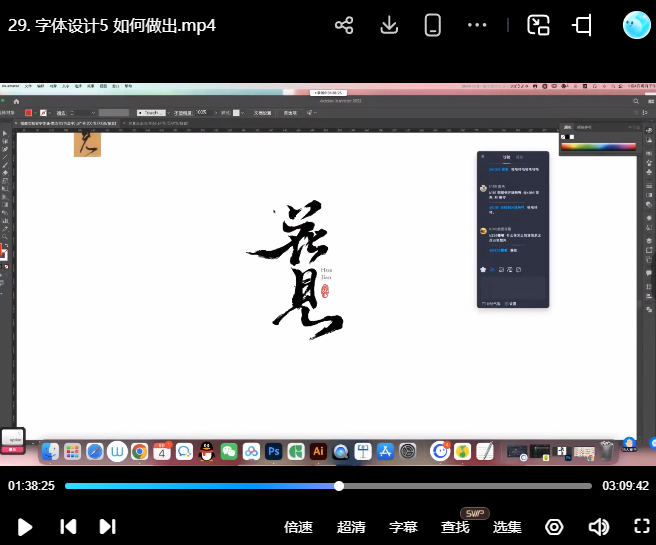The width and height of the screenshot is (656, 545).
Task: Click the crop window icon in top bar
Action: tap(583, 26)
